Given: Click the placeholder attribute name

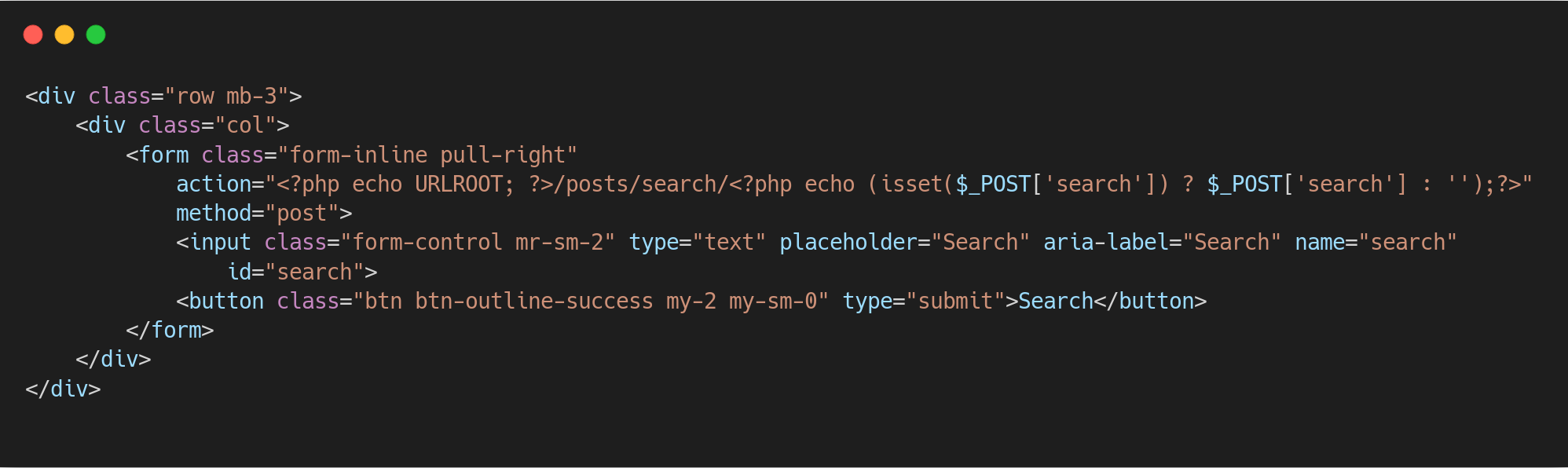Looking at the screenshot, I should (848, 242).
